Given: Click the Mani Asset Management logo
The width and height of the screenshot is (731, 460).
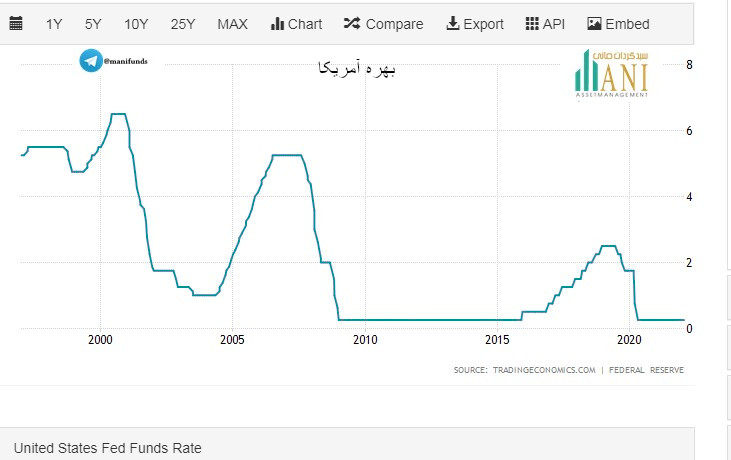Looking at the screenshot, I should pos(612,74).
